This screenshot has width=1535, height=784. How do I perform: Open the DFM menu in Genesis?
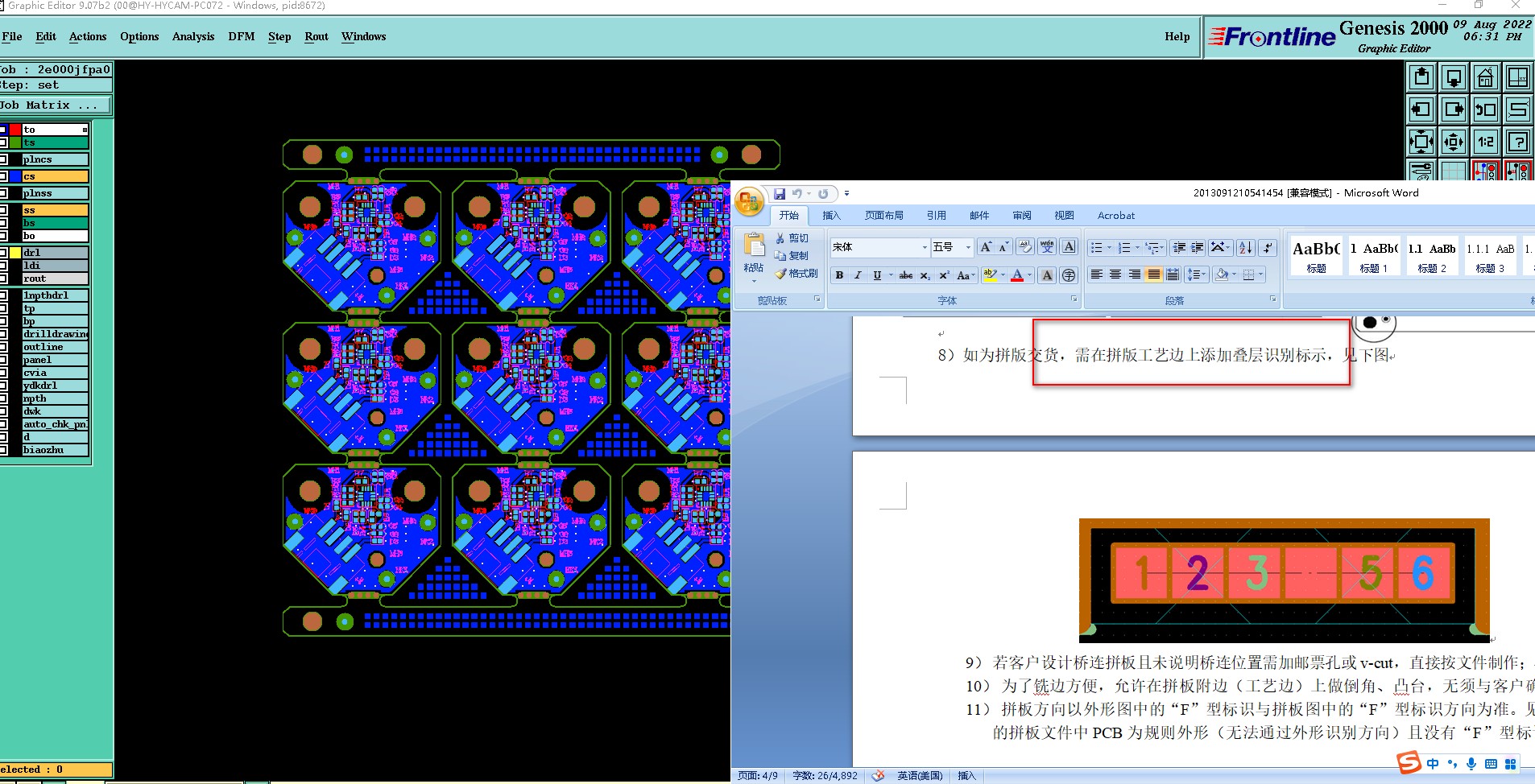pos(242,36)
